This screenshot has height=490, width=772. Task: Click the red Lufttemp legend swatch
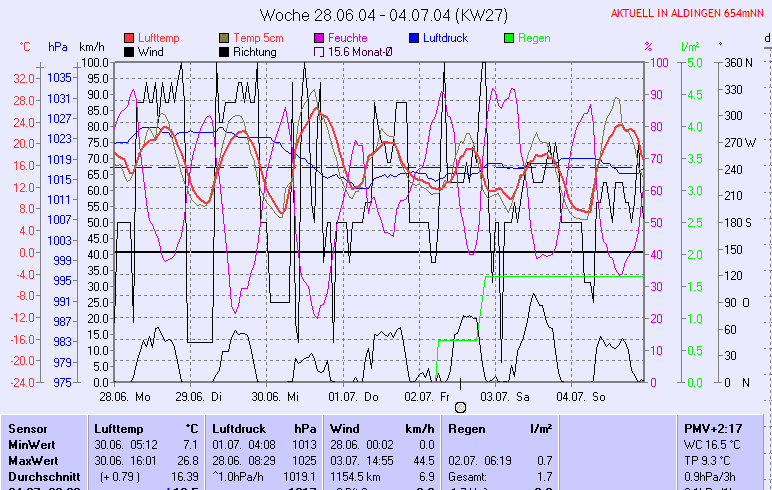pos(130,38)
